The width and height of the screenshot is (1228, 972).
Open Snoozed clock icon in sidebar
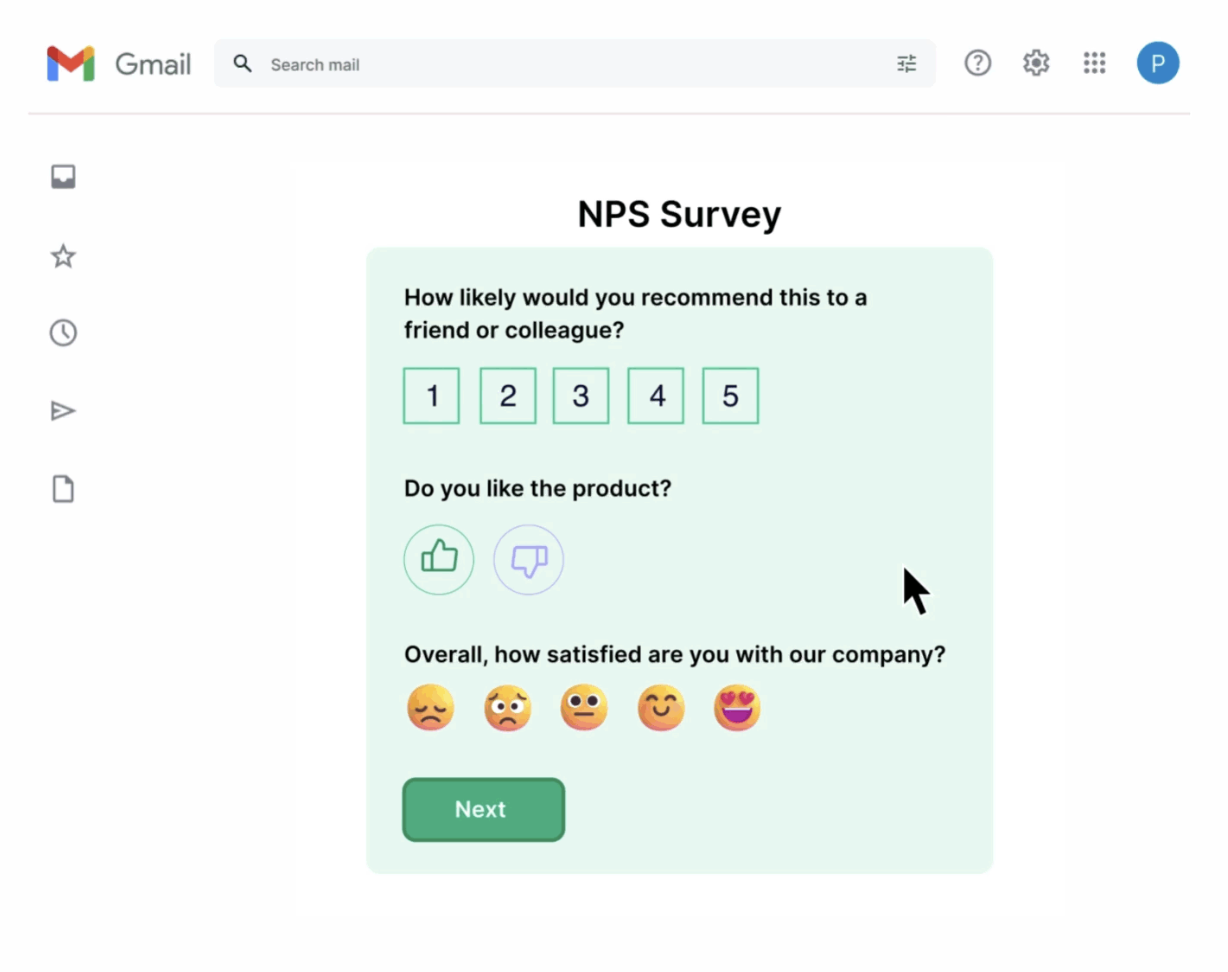pos(63,333)
